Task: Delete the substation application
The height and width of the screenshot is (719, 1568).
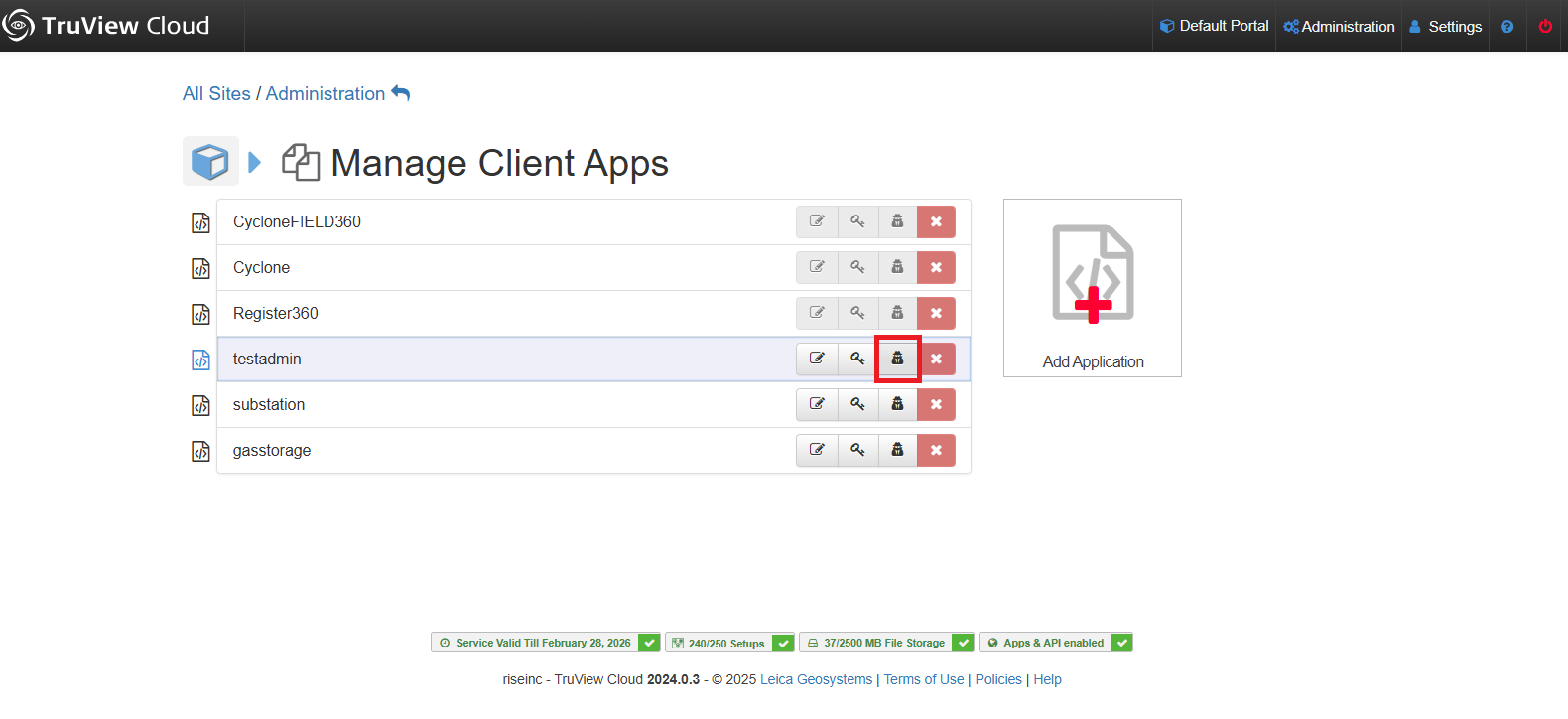Action: click(x=936, y=404)
